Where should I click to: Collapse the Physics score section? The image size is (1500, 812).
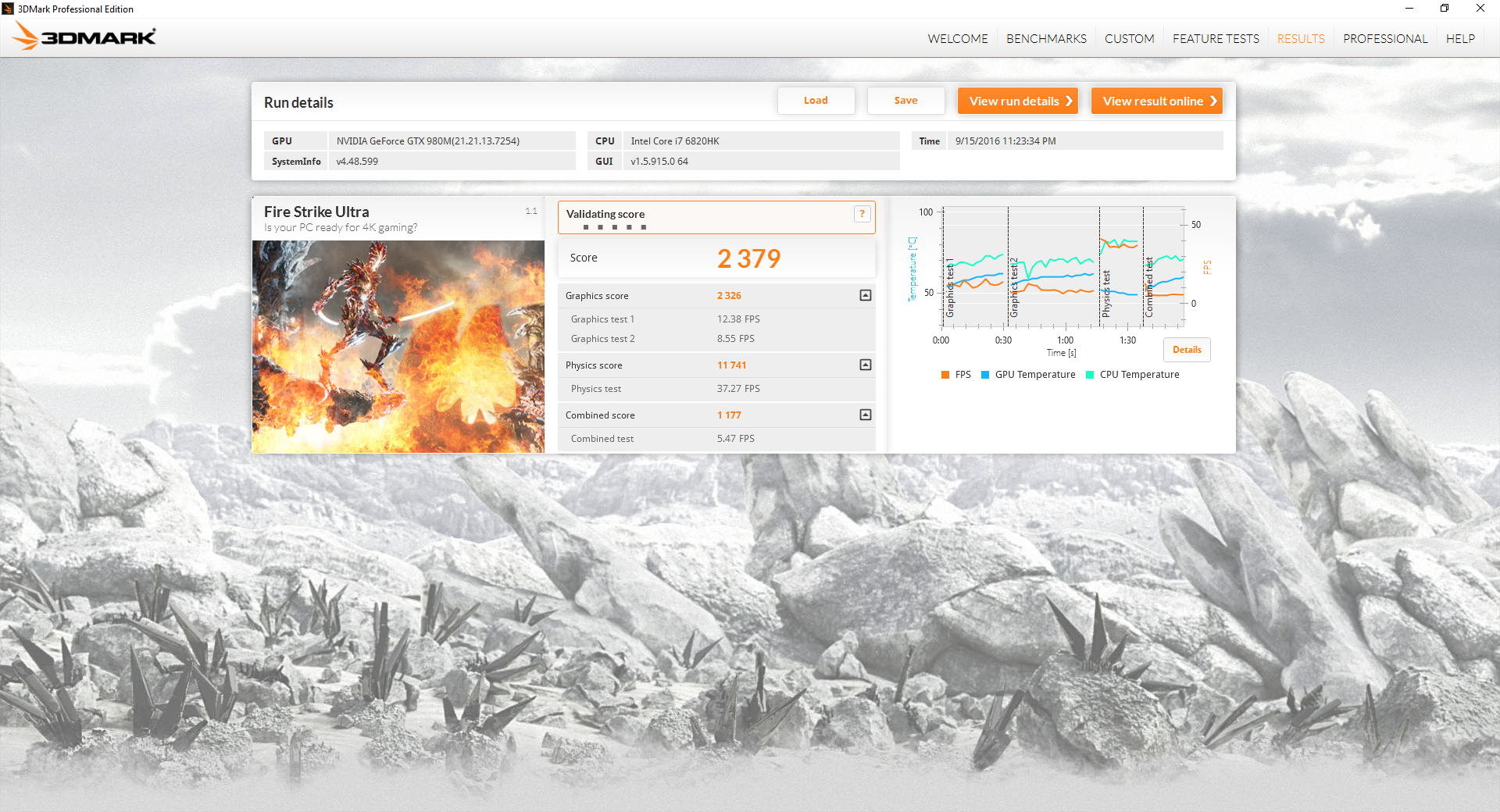point(865,365)
